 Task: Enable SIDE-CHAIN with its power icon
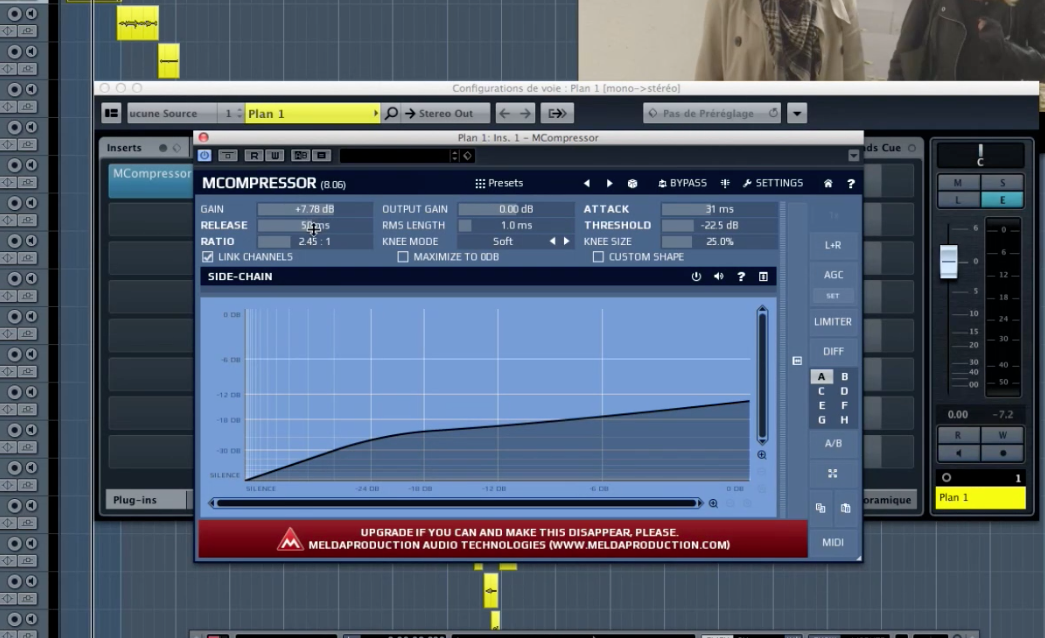coord(696,276)
